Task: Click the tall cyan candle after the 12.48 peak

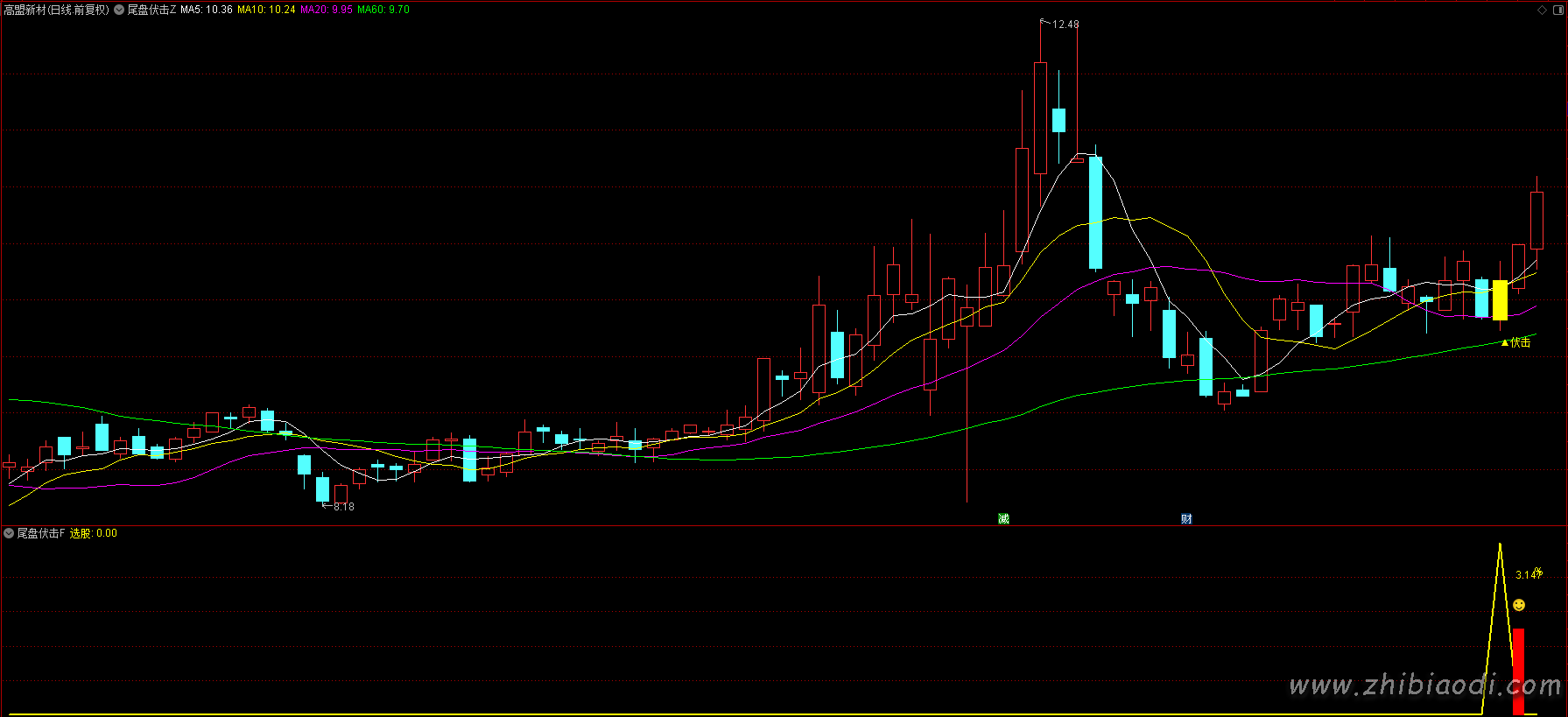Action: point(1095,213)
